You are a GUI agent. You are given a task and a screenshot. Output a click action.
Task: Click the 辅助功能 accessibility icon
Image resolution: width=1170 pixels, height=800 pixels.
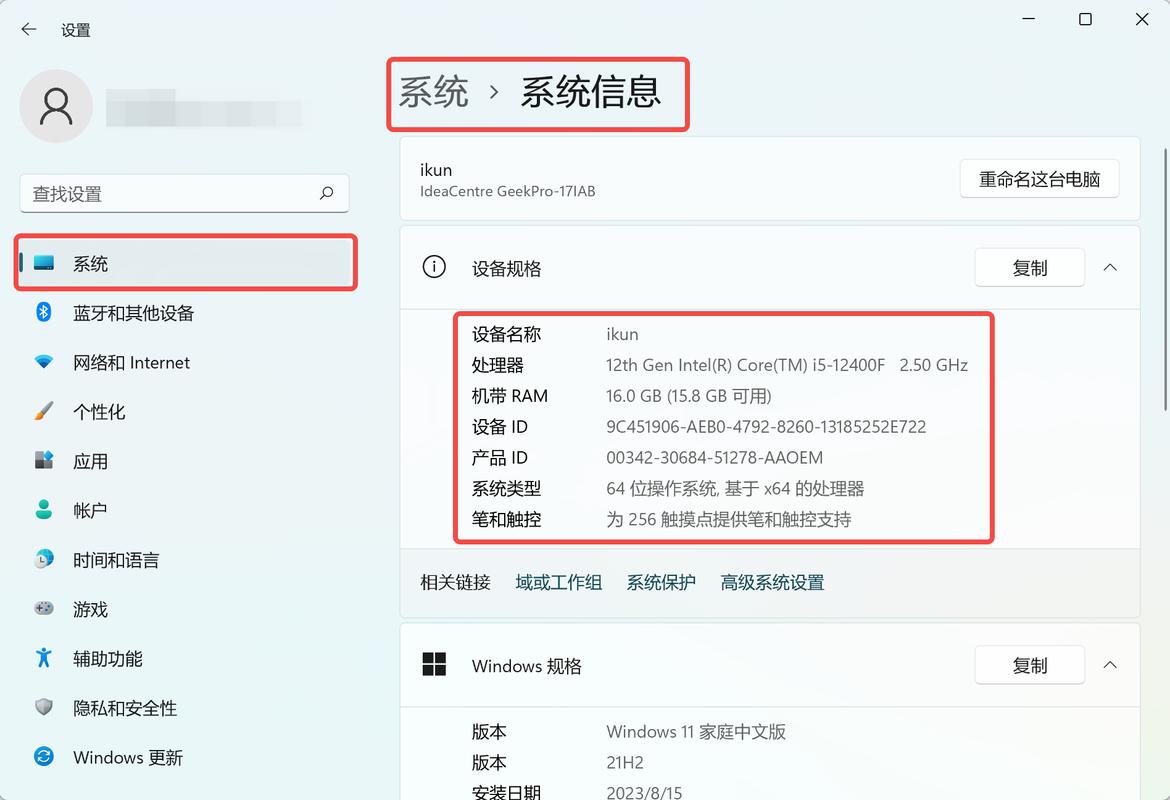click(43, 658)
